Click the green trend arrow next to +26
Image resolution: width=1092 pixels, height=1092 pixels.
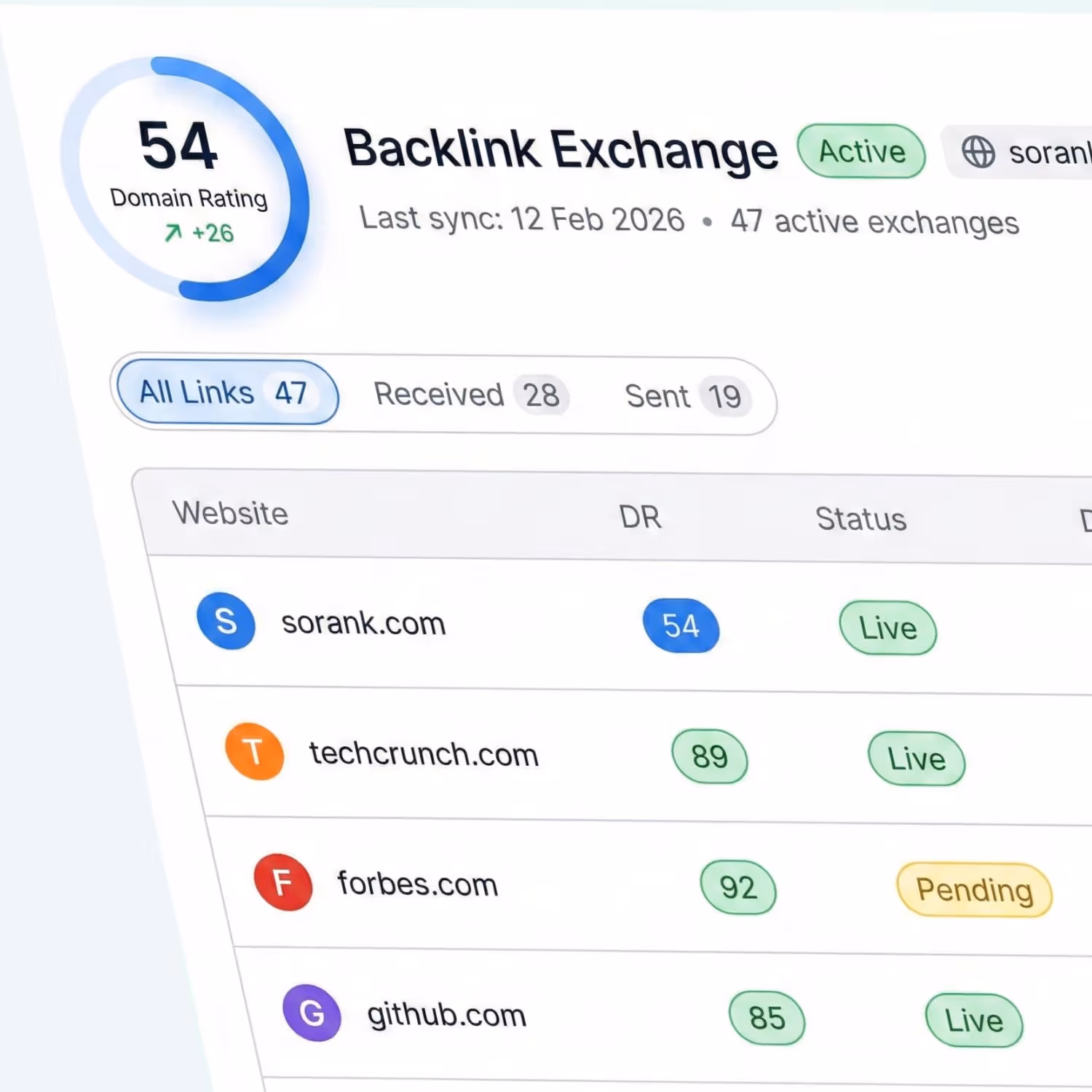coord(173,233)
